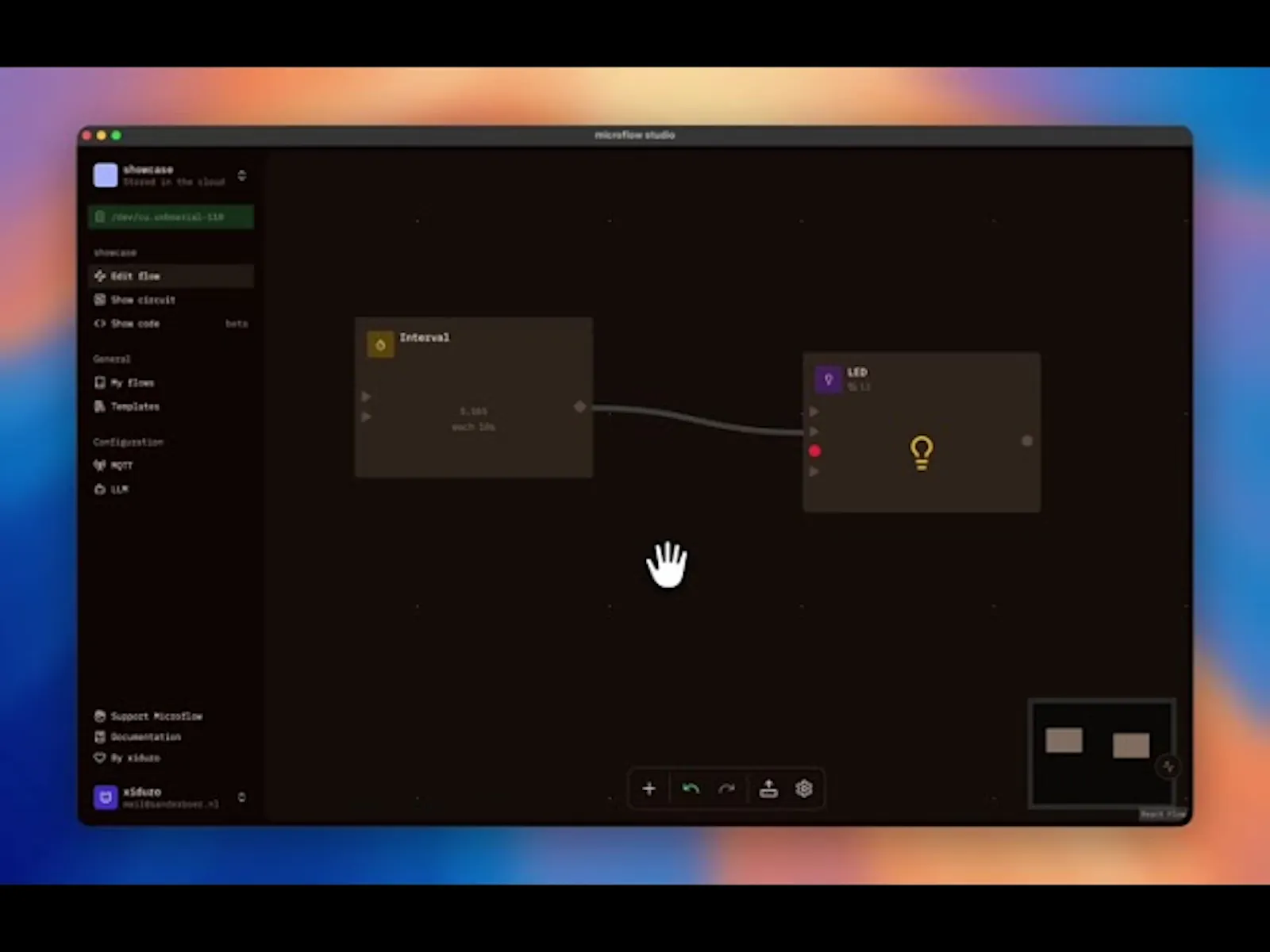This screenshot has width=1270, height=952.
Task: Click the Interval node's second input handle
Action: [x=366, y=416]
